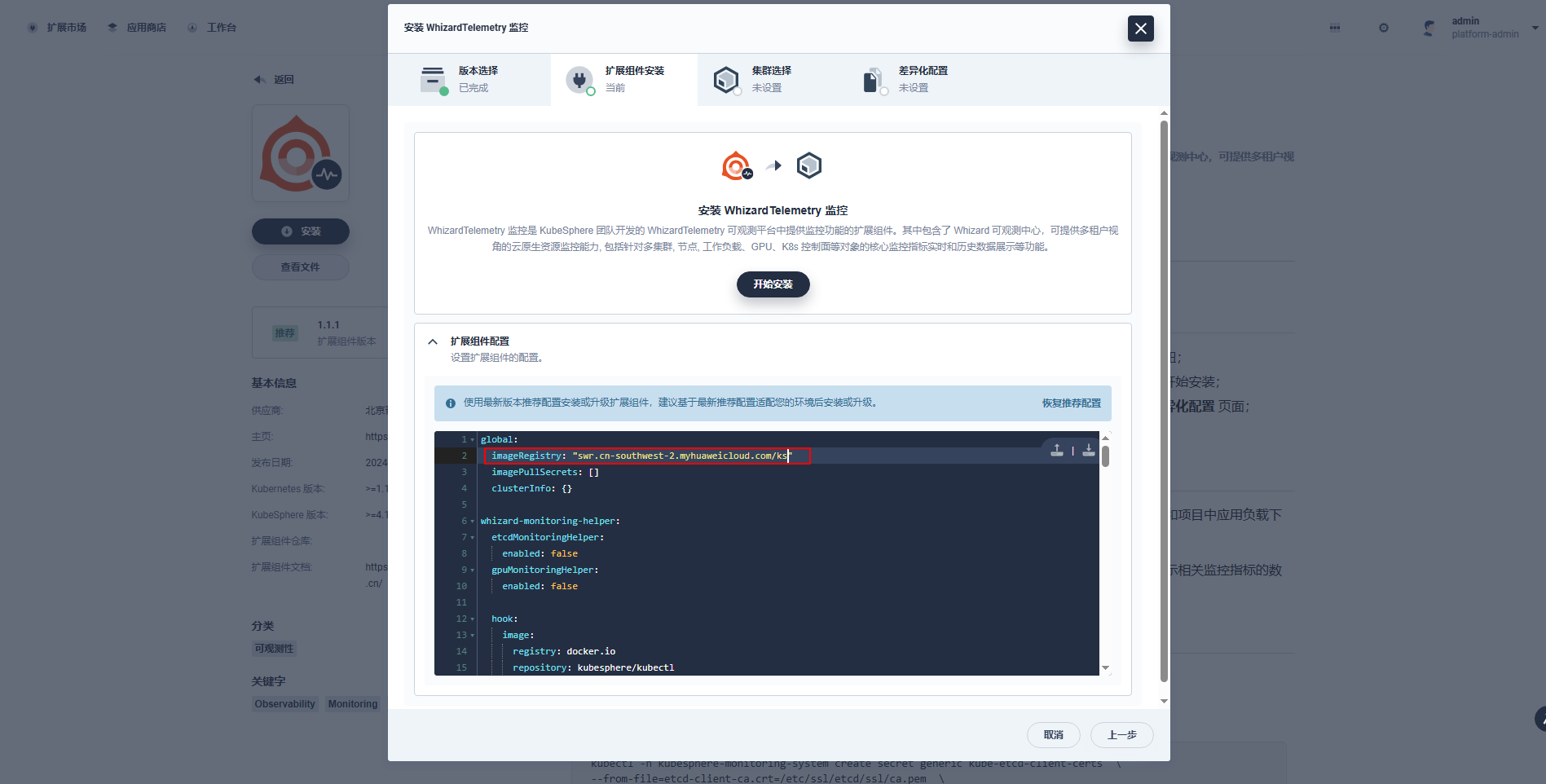Image resolution: width=1546 pixels, height=784 pixels.
Task: Click the 取消 button
Action: pyautogui.click(x=1053, y=735)
